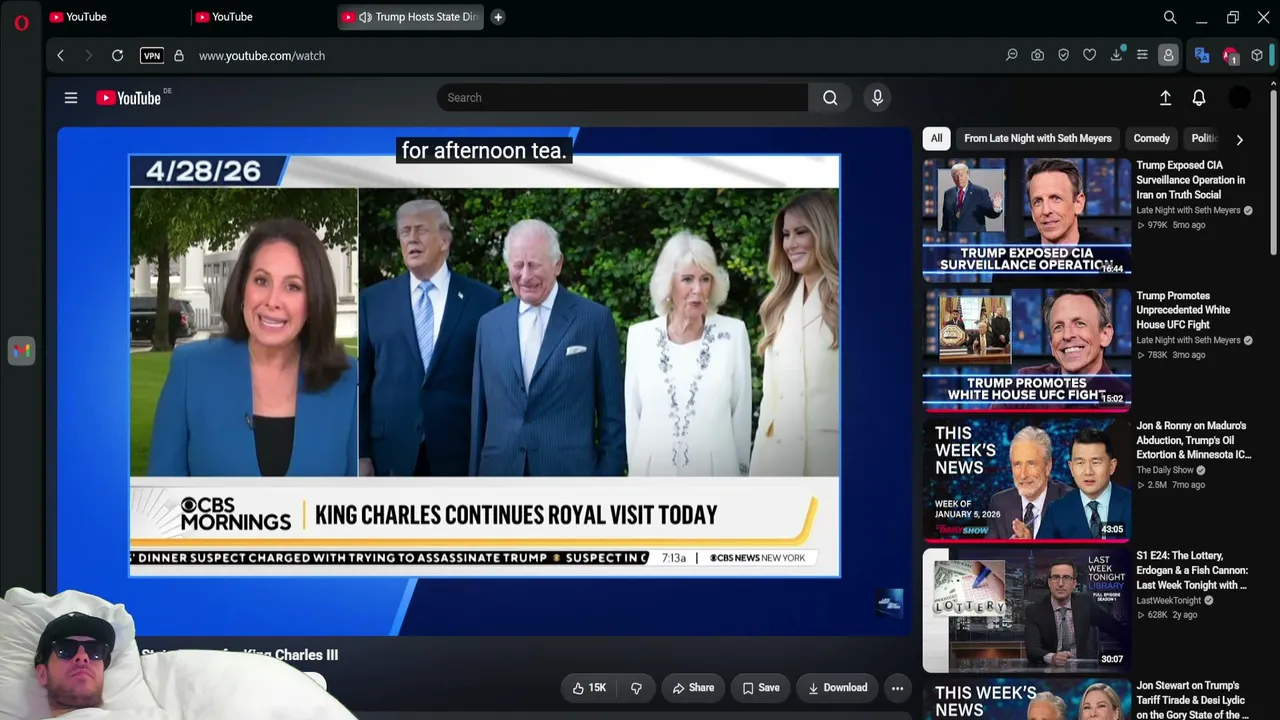Go back to the previous page

coord(61,56)
